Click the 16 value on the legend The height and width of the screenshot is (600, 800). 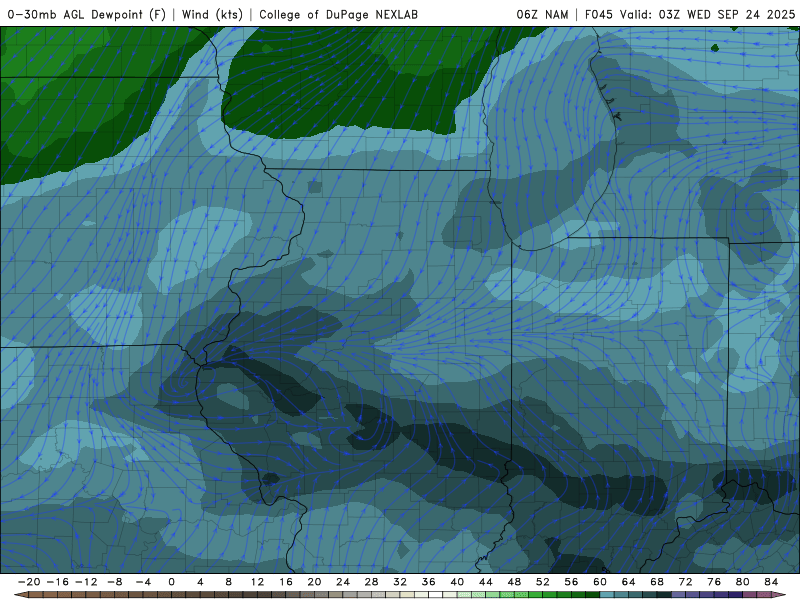286,582
